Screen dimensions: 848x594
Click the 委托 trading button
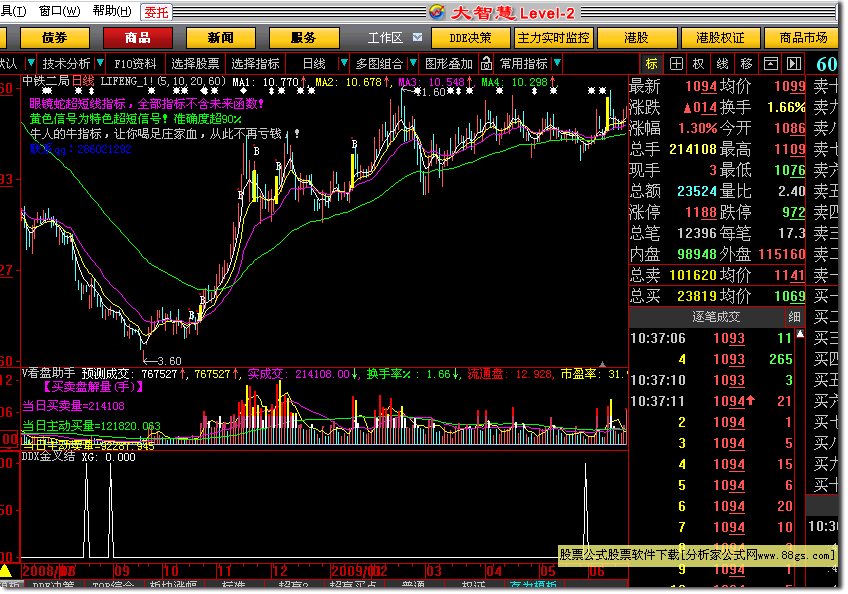(x=156, y=12)
